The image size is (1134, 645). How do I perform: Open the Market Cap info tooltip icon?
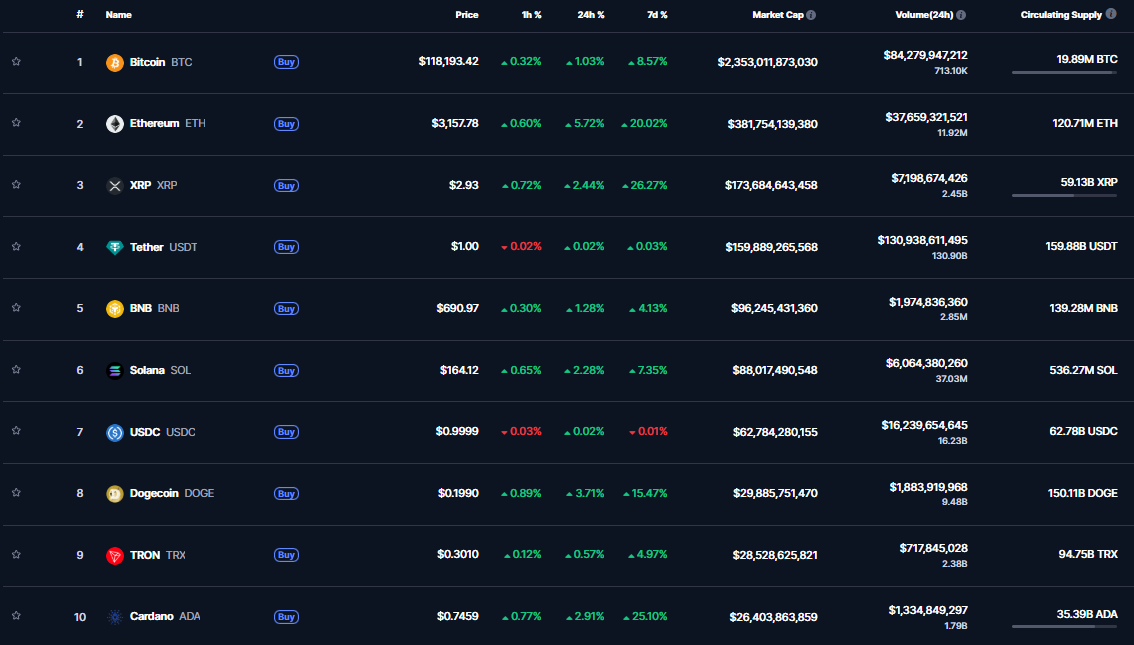(x=811, y=15)
